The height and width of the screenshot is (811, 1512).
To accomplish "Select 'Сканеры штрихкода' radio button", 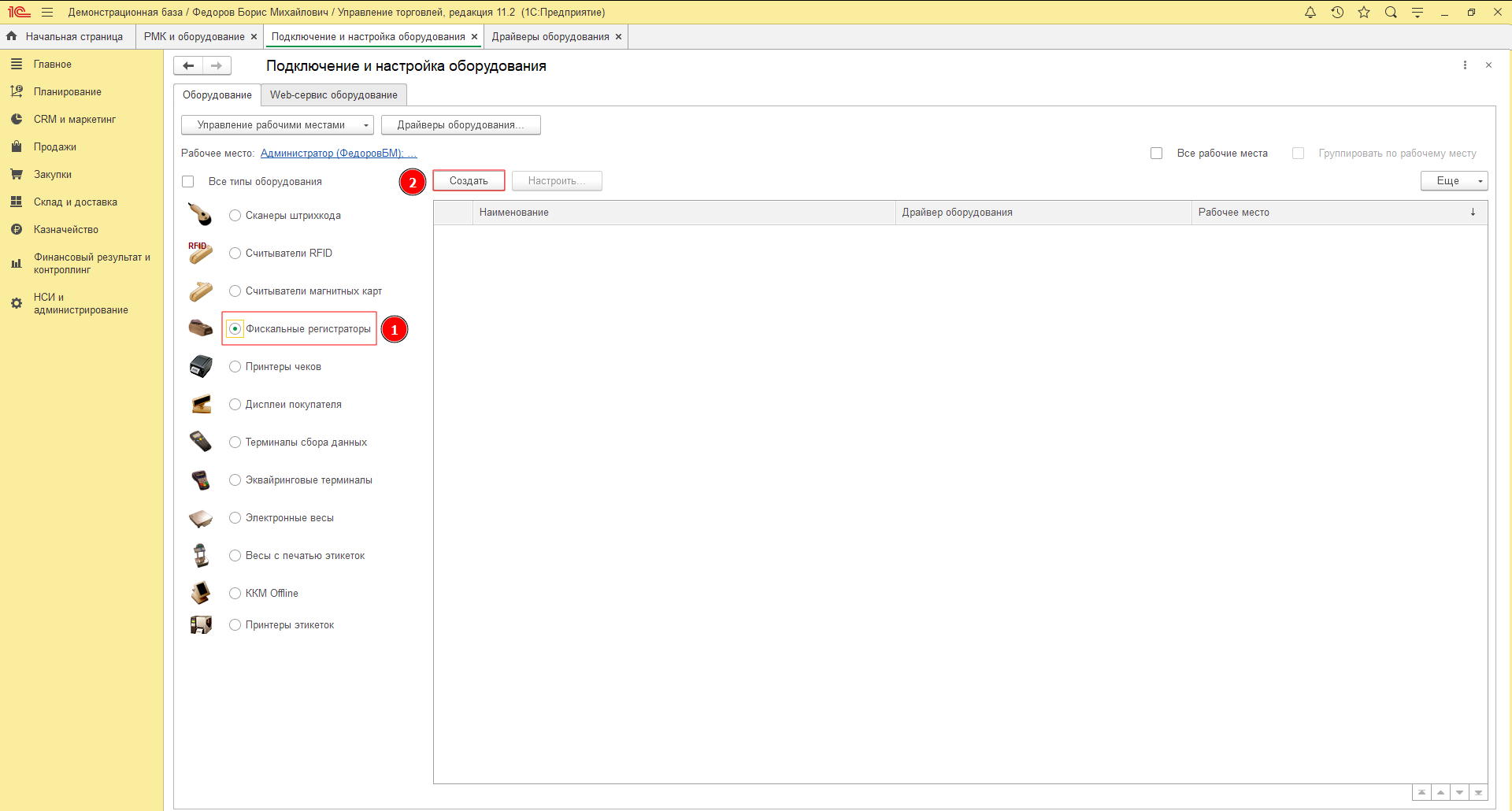I will 235,216.
